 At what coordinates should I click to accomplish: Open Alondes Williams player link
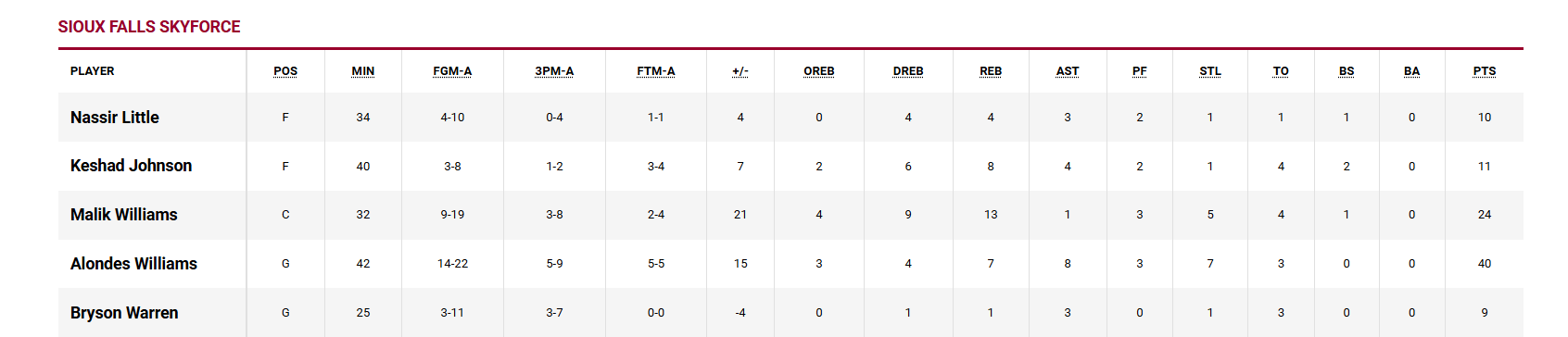(134, 264)
